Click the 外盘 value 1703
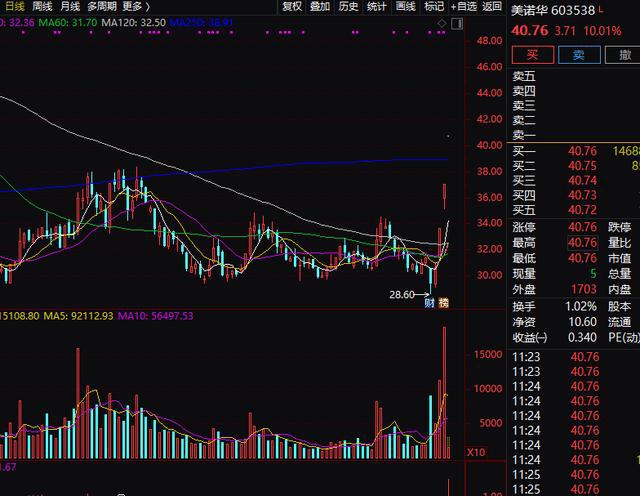Screen dimensions: 640x496 (x=584, y=289)
